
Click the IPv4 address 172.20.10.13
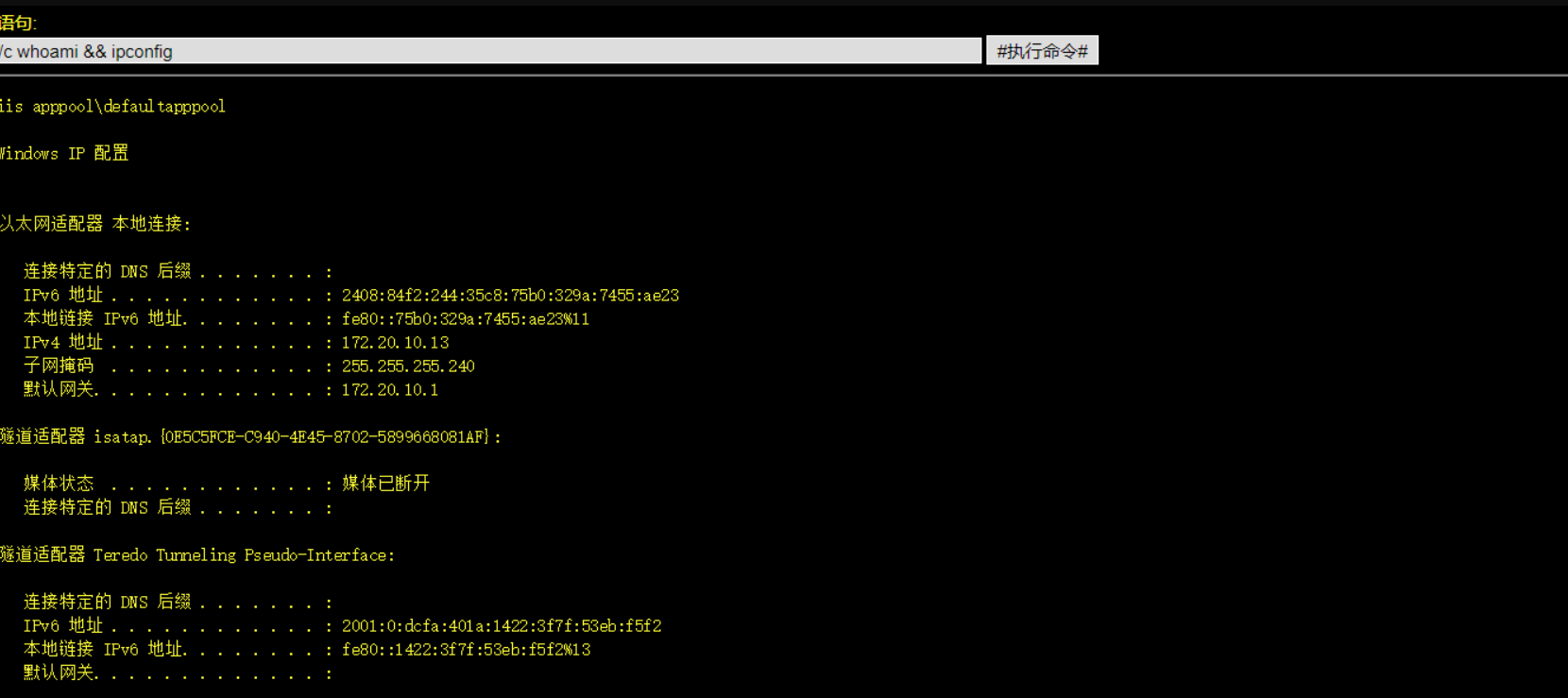tap(395, 343)
